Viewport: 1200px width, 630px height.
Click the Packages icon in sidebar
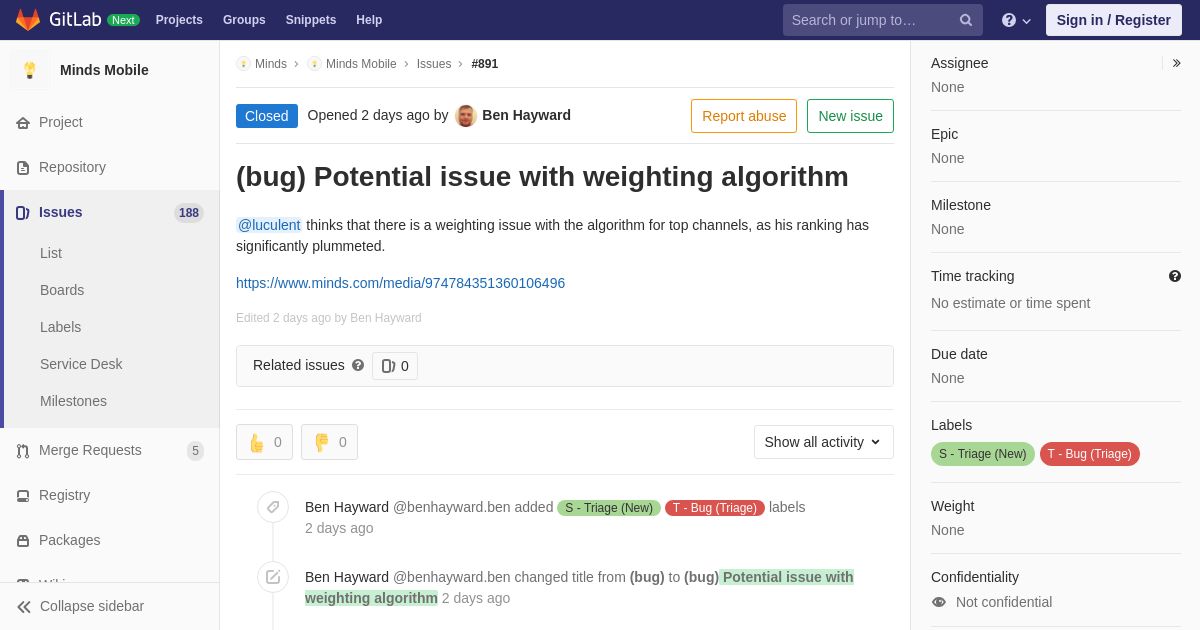tap(23, 541)
